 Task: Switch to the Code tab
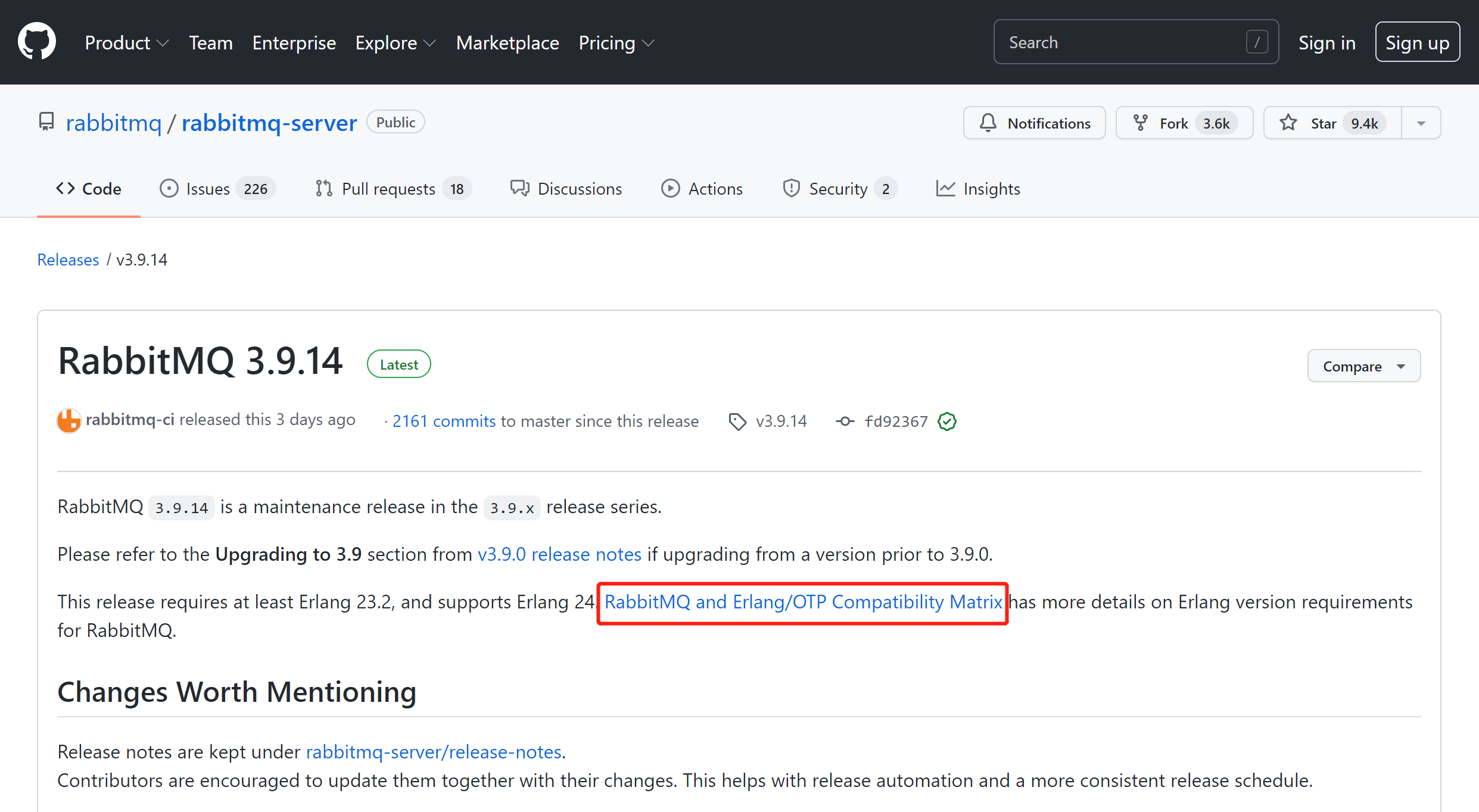pyautogui.click(x=89, y=189)
